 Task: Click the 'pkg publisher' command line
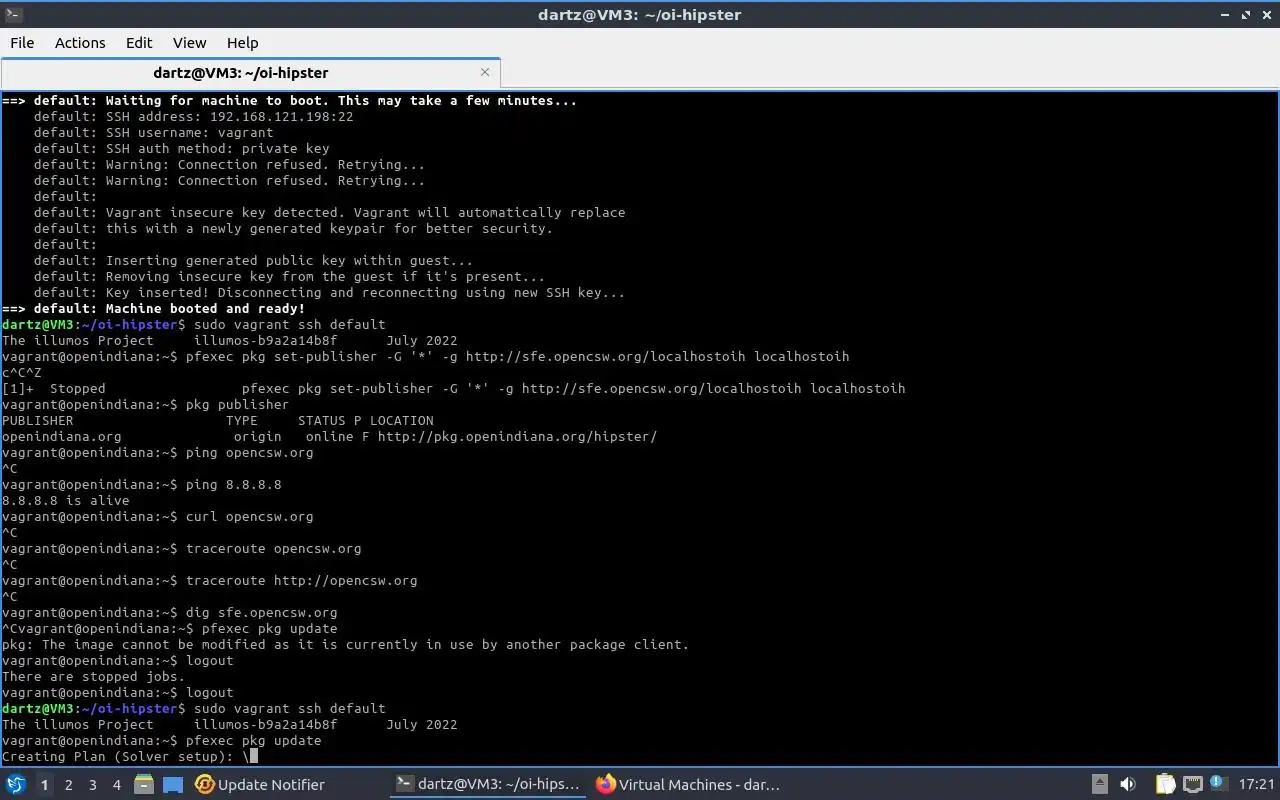click(145, 405)
